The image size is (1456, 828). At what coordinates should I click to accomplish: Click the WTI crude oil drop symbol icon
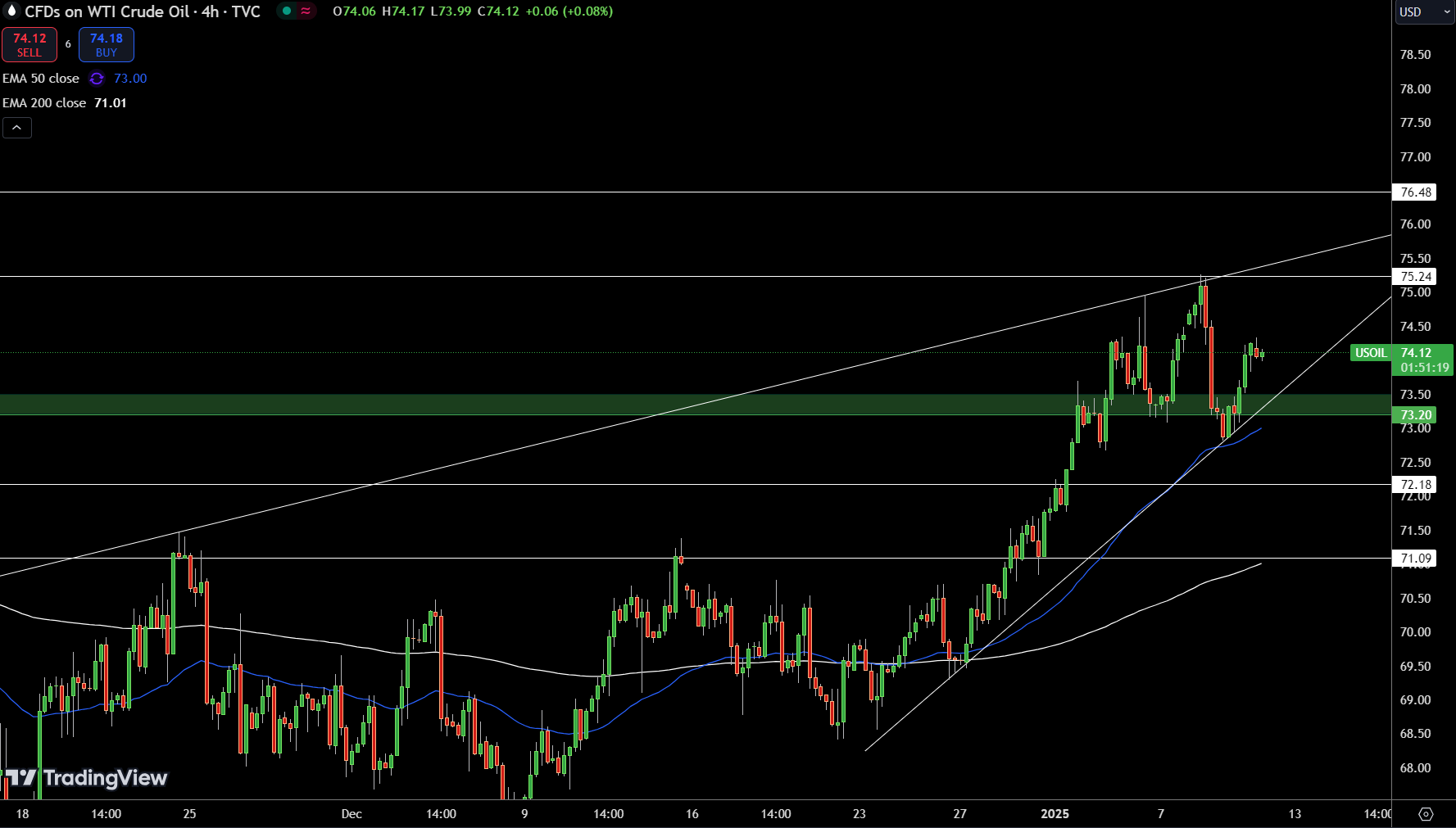point(11,11)
